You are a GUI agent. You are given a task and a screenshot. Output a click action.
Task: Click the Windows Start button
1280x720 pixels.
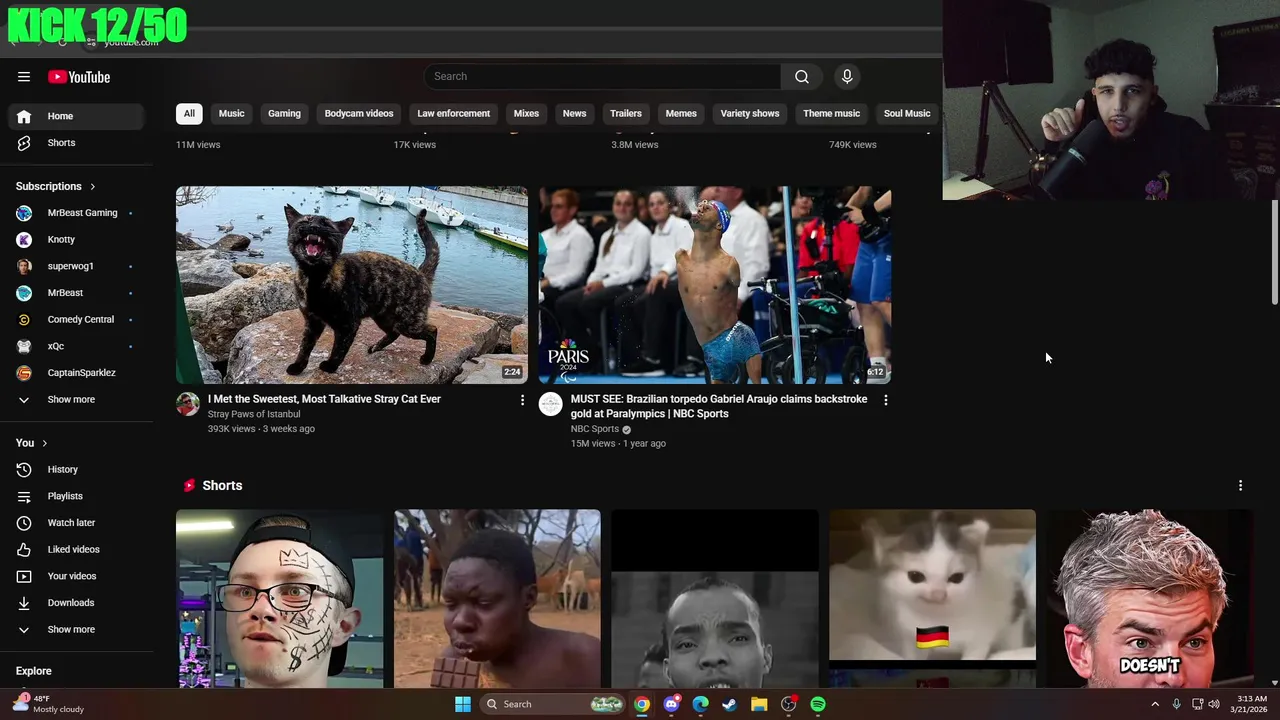pyautogui.click(x=463, y=704)
